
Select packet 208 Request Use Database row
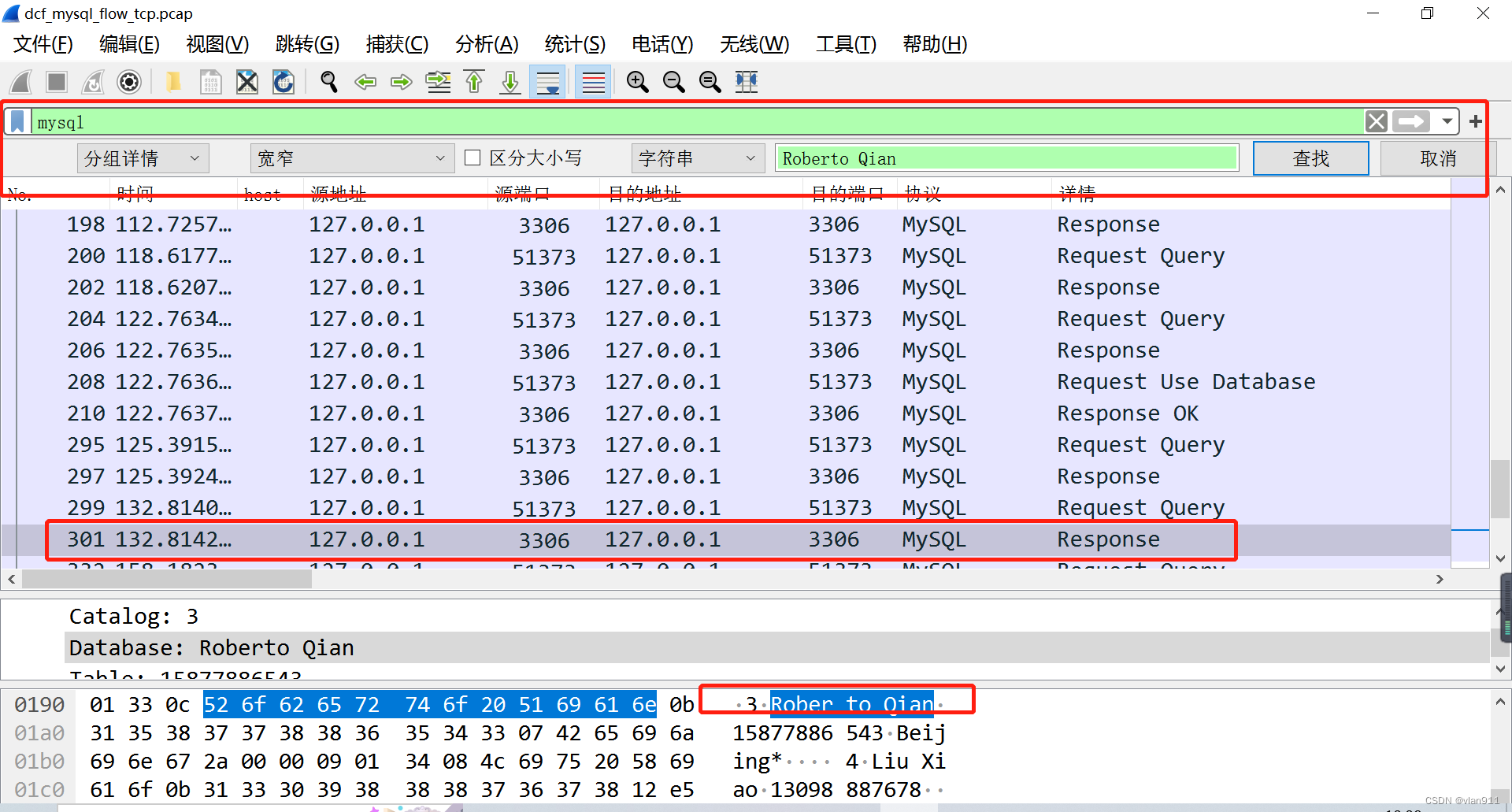click(x=725, y=382)
